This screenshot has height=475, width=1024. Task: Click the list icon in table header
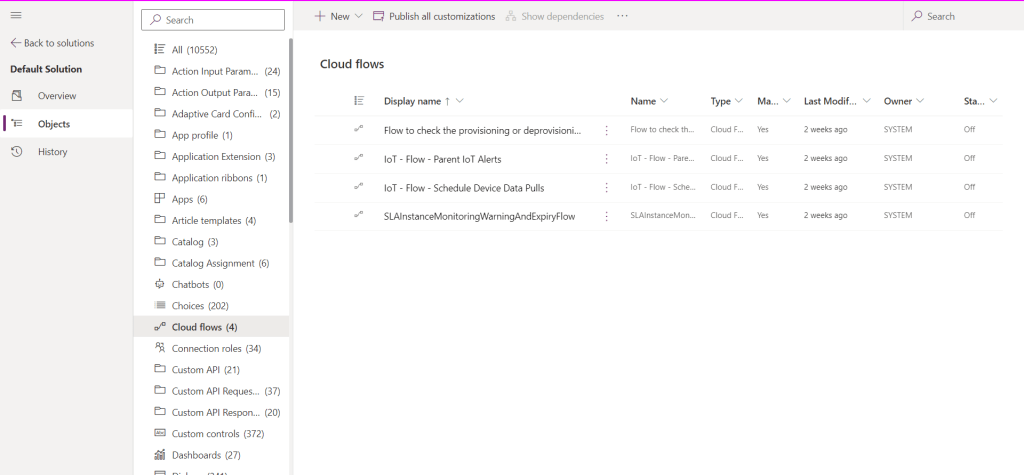(x=359, y=101)
